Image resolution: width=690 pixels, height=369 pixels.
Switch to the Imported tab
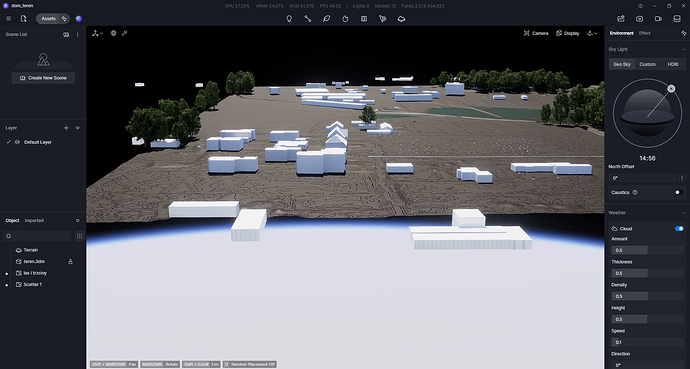pos(34,220)
